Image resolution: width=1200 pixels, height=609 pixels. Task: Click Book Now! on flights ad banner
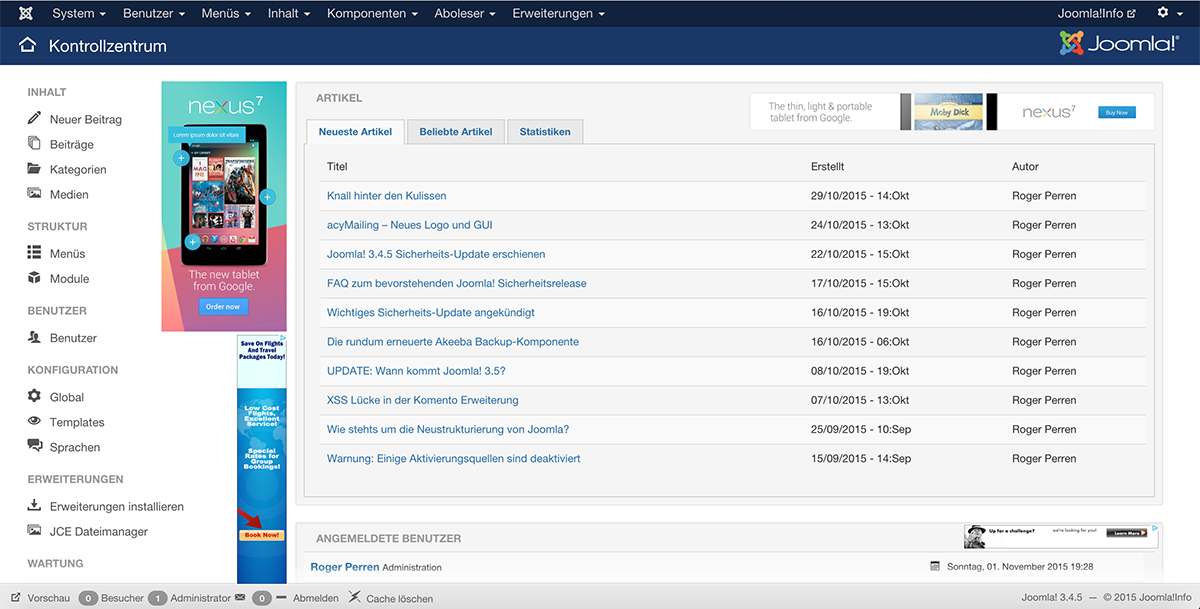tap(262, 535)
